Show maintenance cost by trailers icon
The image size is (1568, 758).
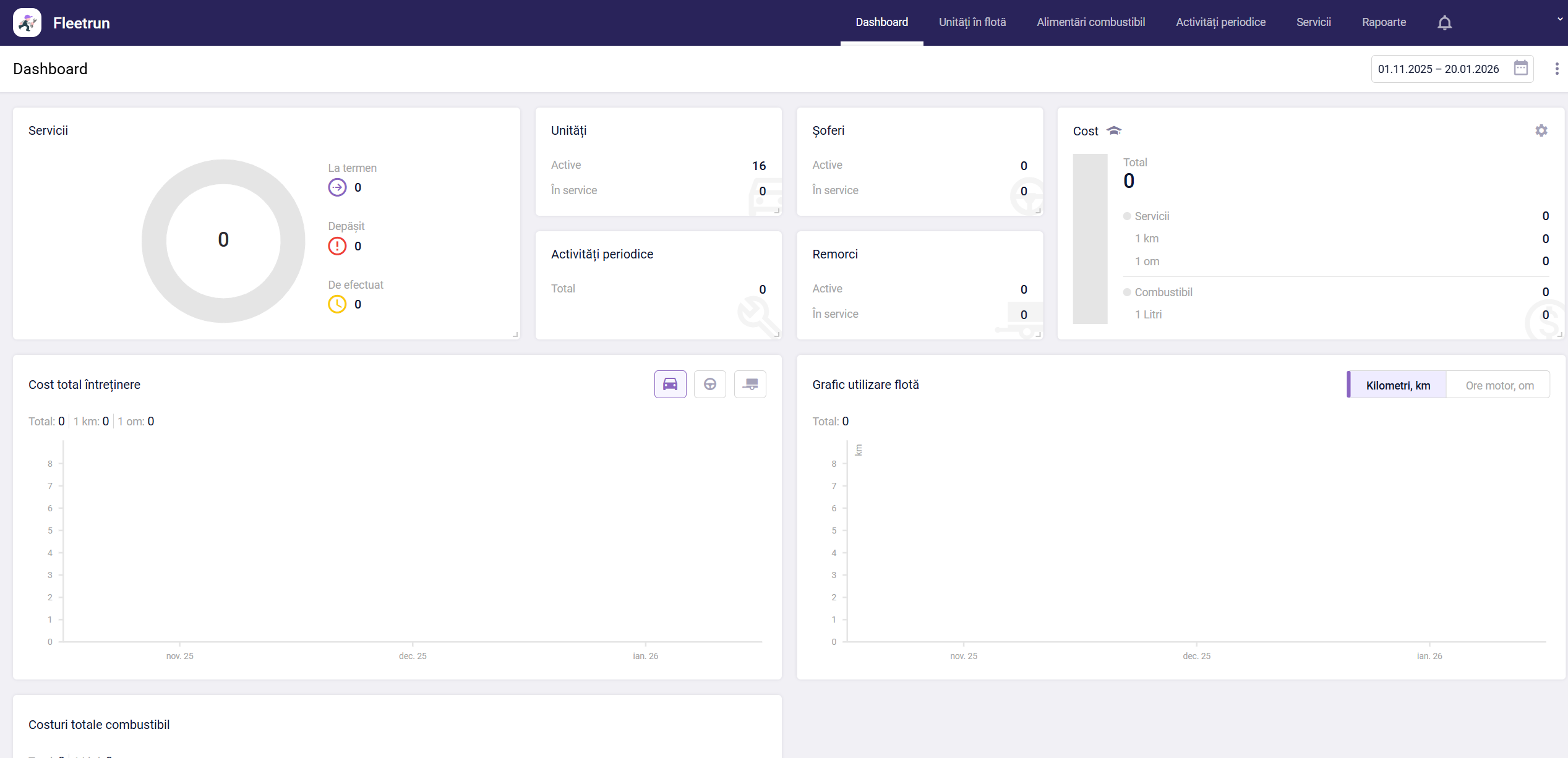(x=750, y=385)
